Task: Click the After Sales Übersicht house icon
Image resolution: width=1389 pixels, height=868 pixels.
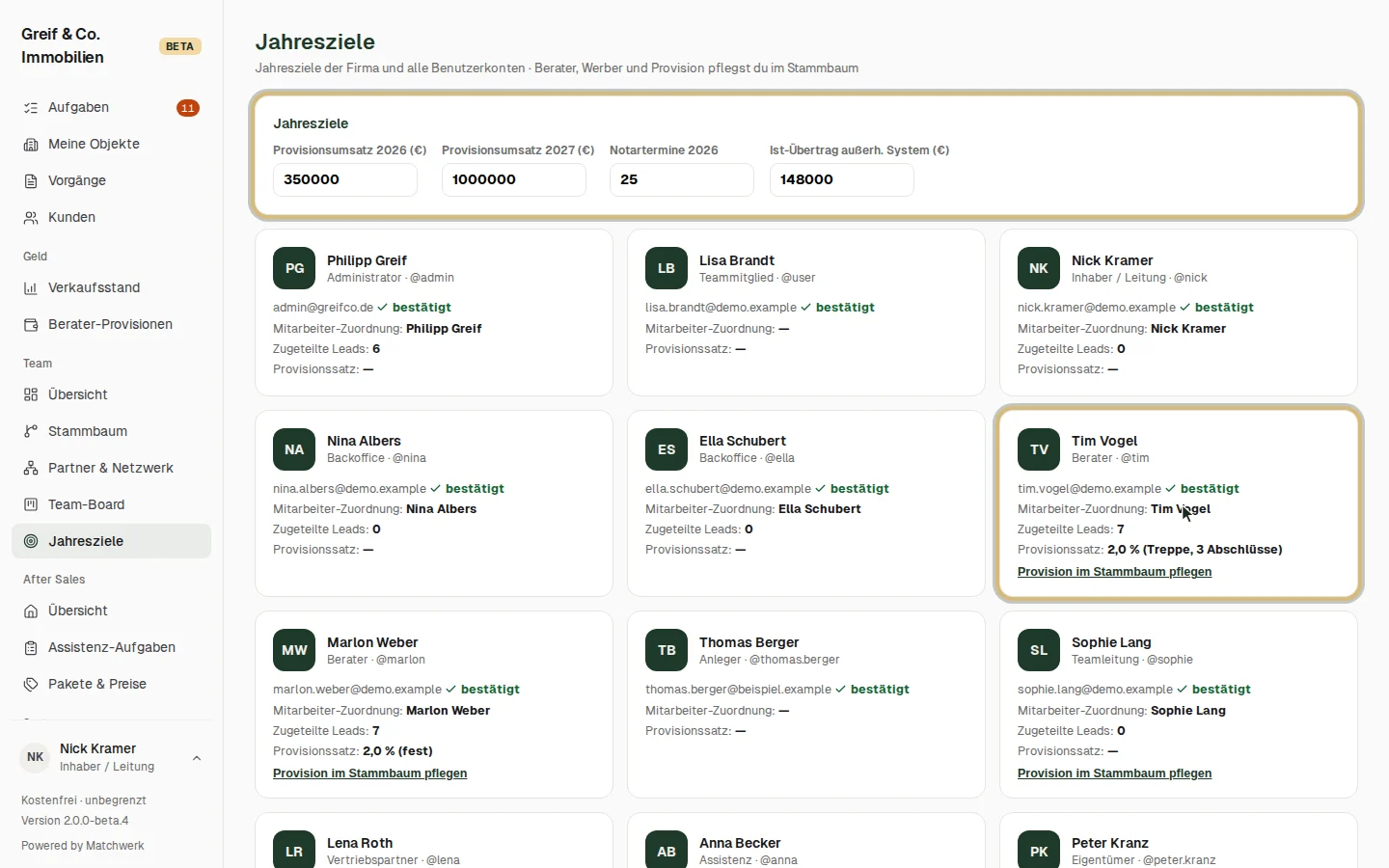Action: coord(31,611)
